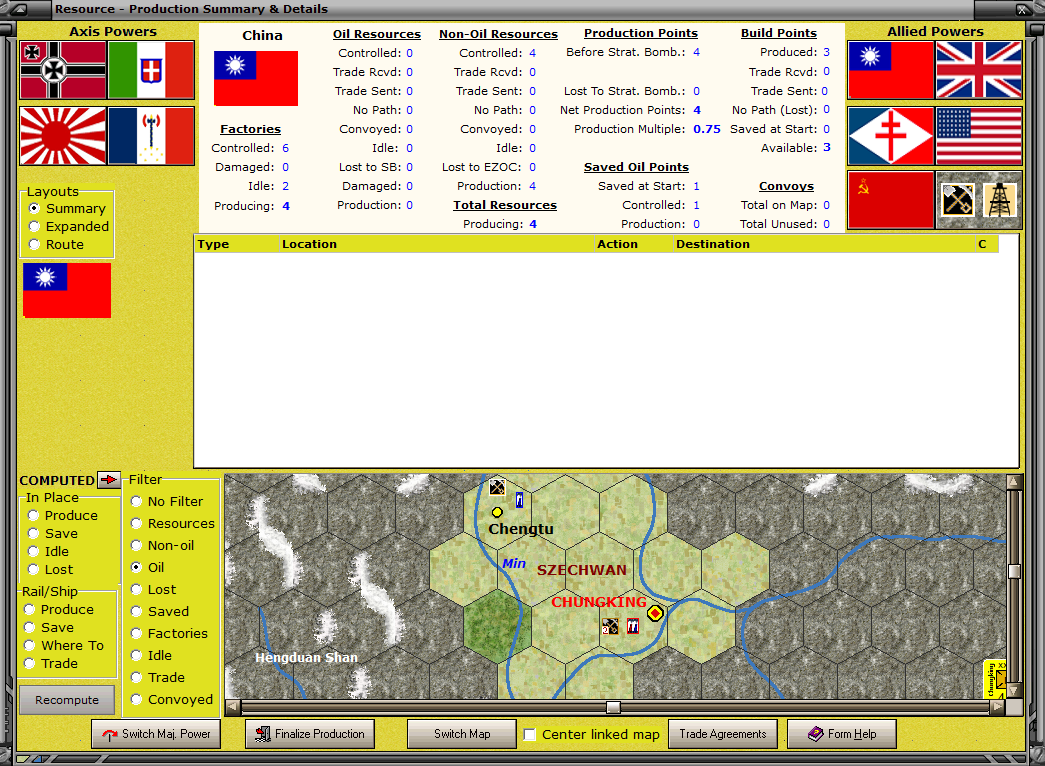Screen dimensions: 1045x766
Task: Set filter to Resources
Action: click(173, 523)
